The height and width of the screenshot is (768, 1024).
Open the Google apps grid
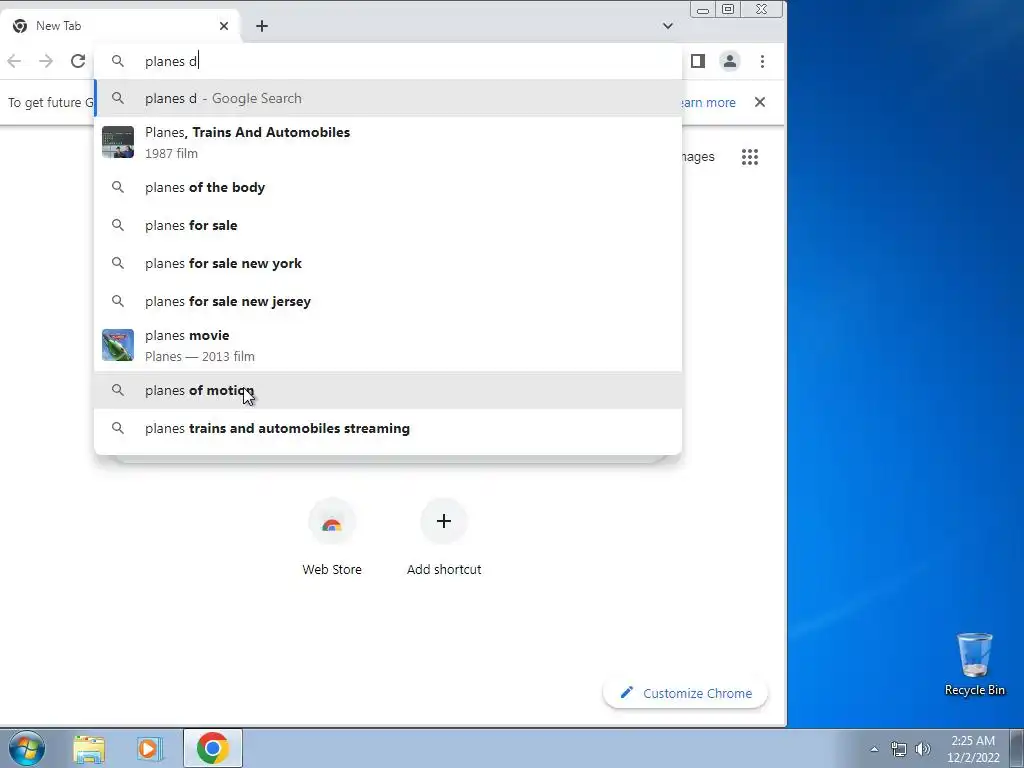[x=750, y=157]
